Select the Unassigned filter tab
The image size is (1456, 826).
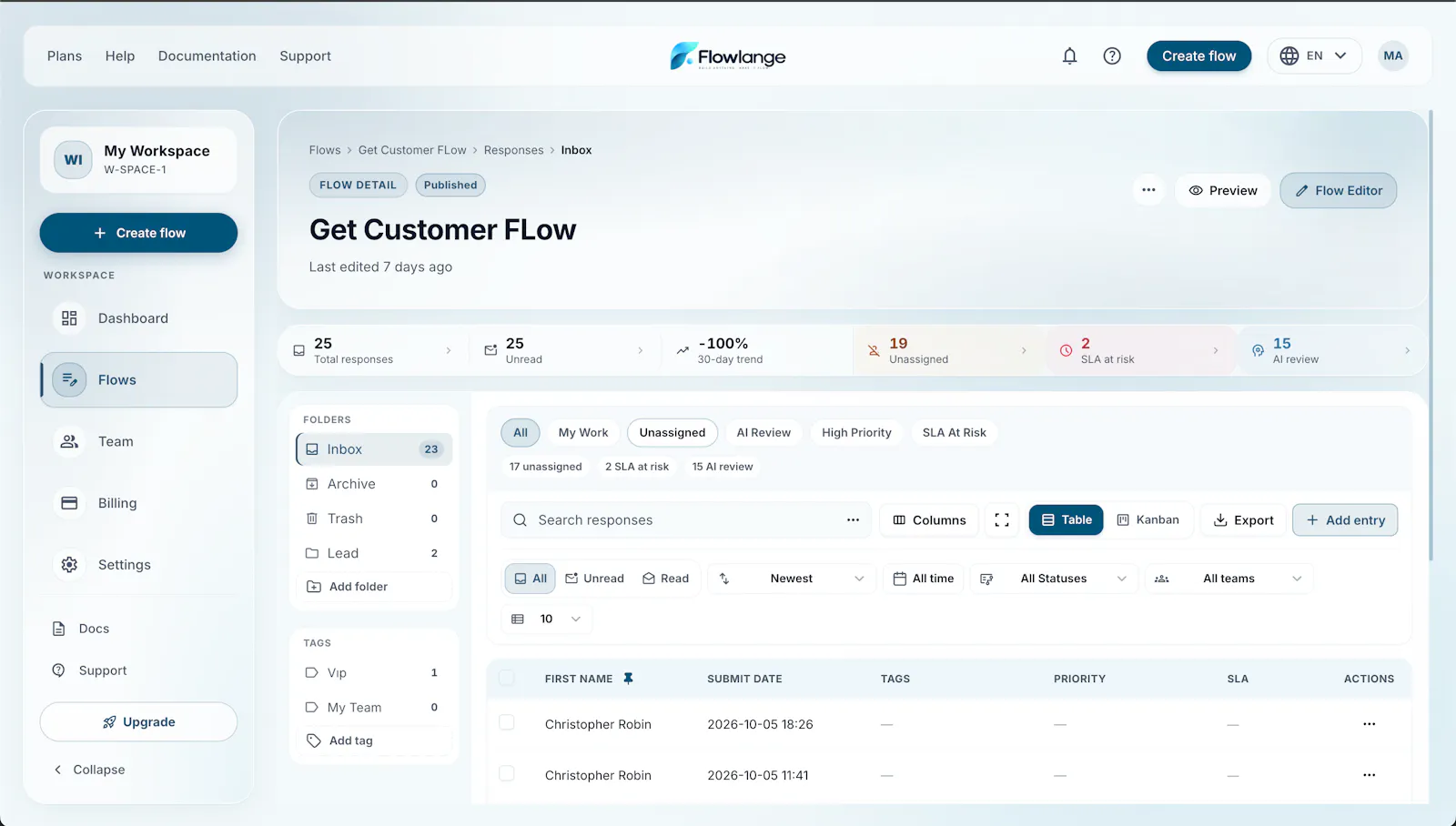pyautogui.click(x=672, y=432)
